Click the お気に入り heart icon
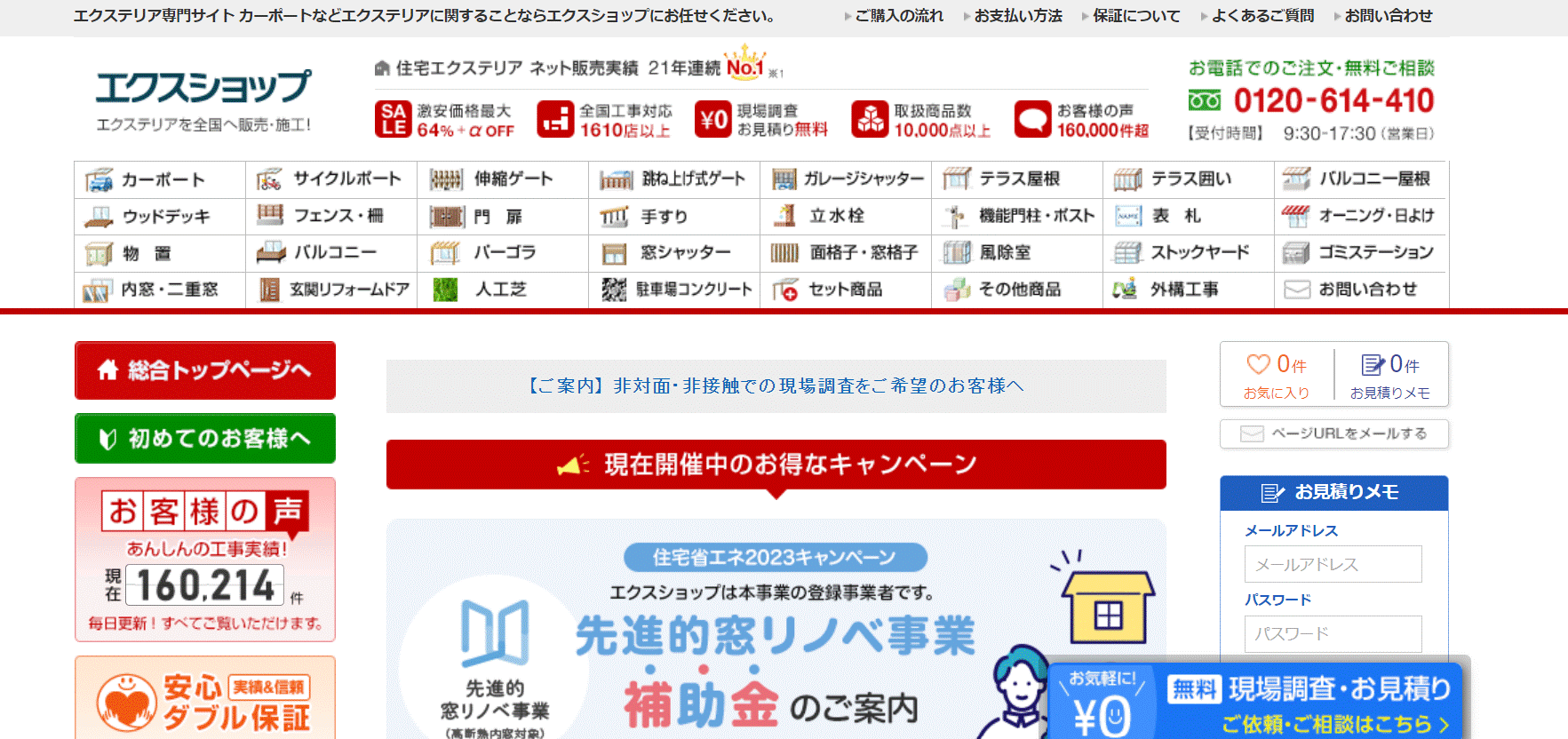Viewport: 1568px width, 739px height. [1258, 364]
